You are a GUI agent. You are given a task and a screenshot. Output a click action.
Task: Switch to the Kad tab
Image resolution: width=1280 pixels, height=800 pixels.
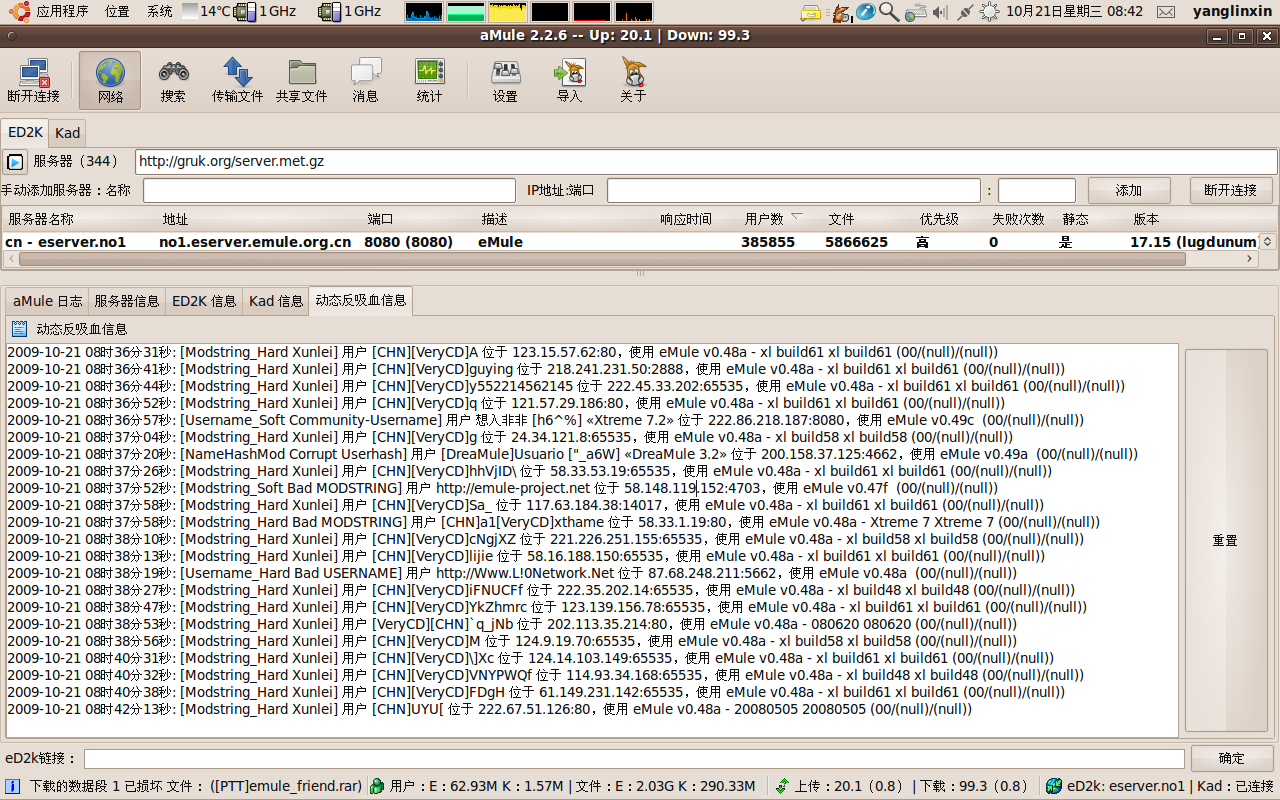point(68,133)
